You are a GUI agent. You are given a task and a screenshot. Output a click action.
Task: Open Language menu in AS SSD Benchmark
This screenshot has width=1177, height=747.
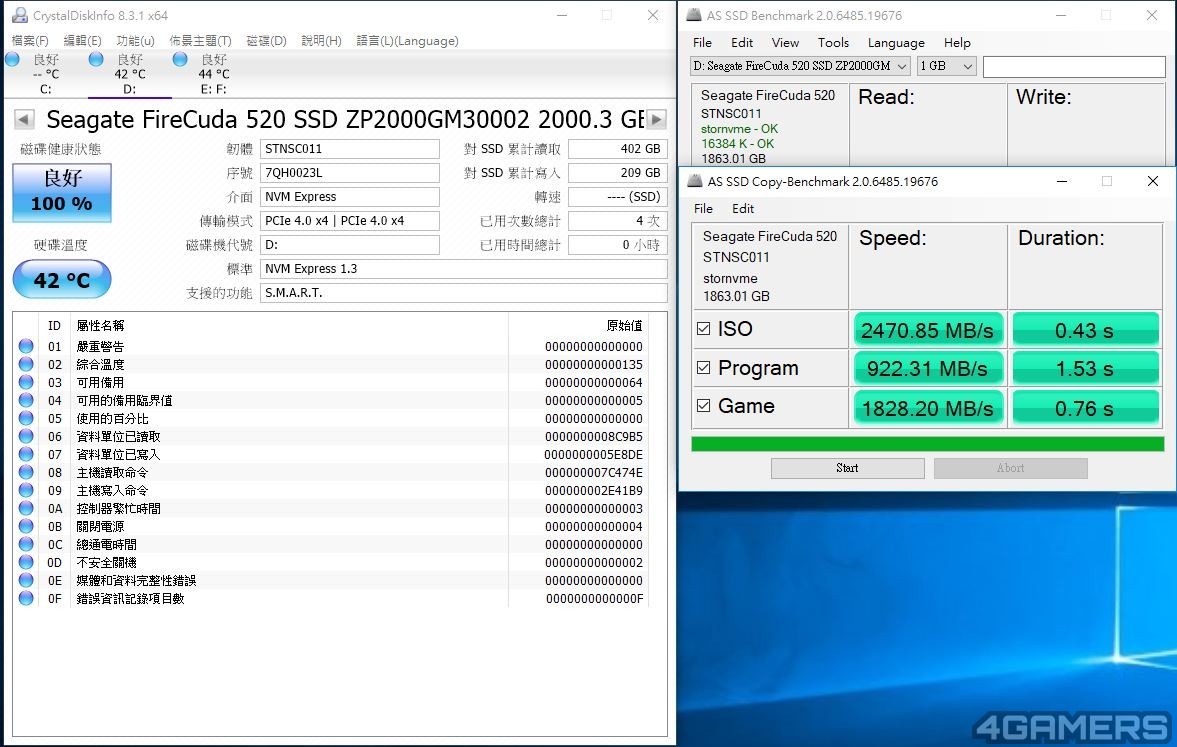896,43
